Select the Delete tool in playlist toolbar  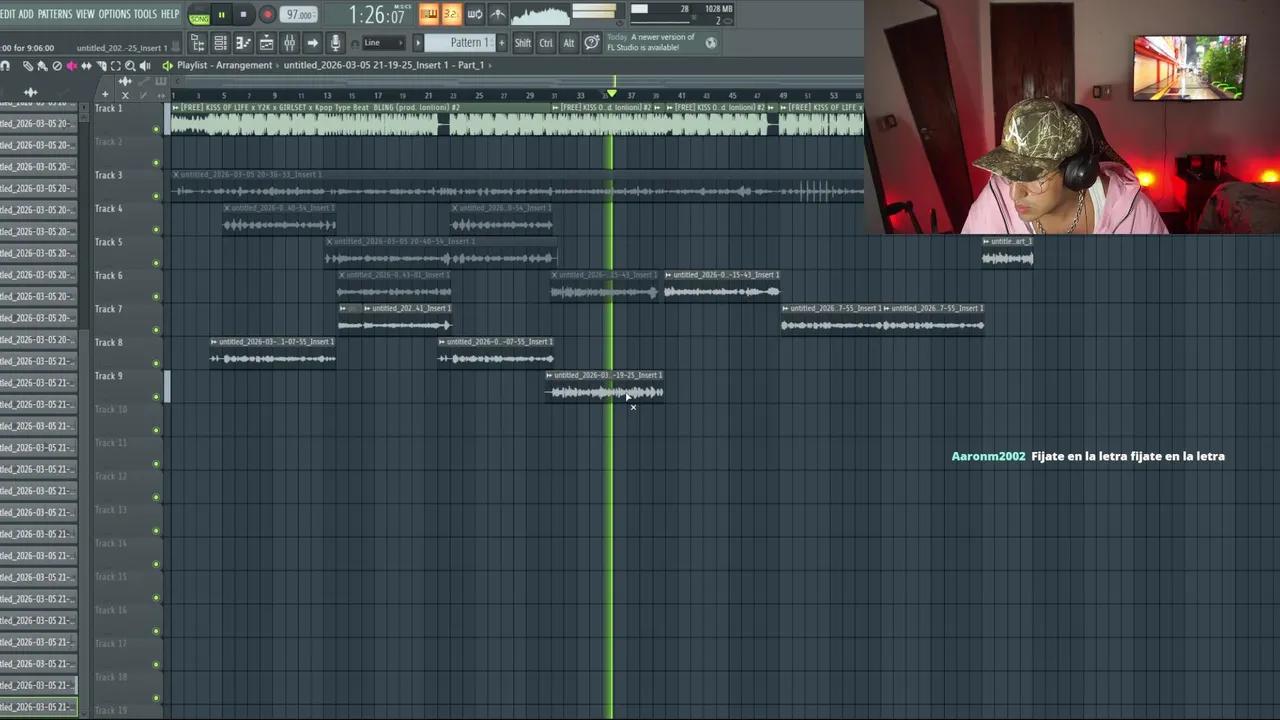[x=57, y=66]
